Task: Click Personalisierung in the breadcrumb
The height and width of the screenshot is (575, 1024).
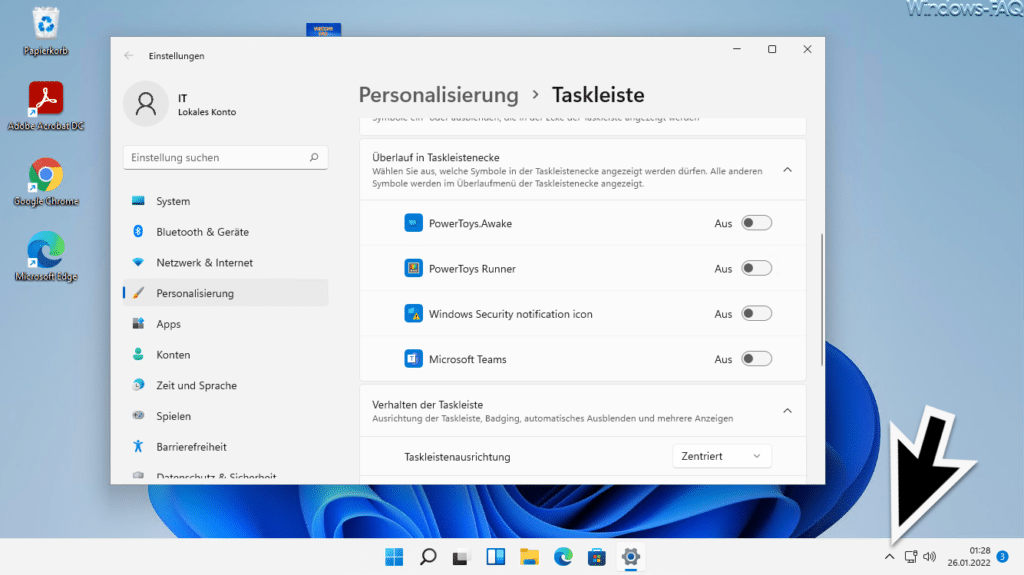Action: tap(438, 95)
